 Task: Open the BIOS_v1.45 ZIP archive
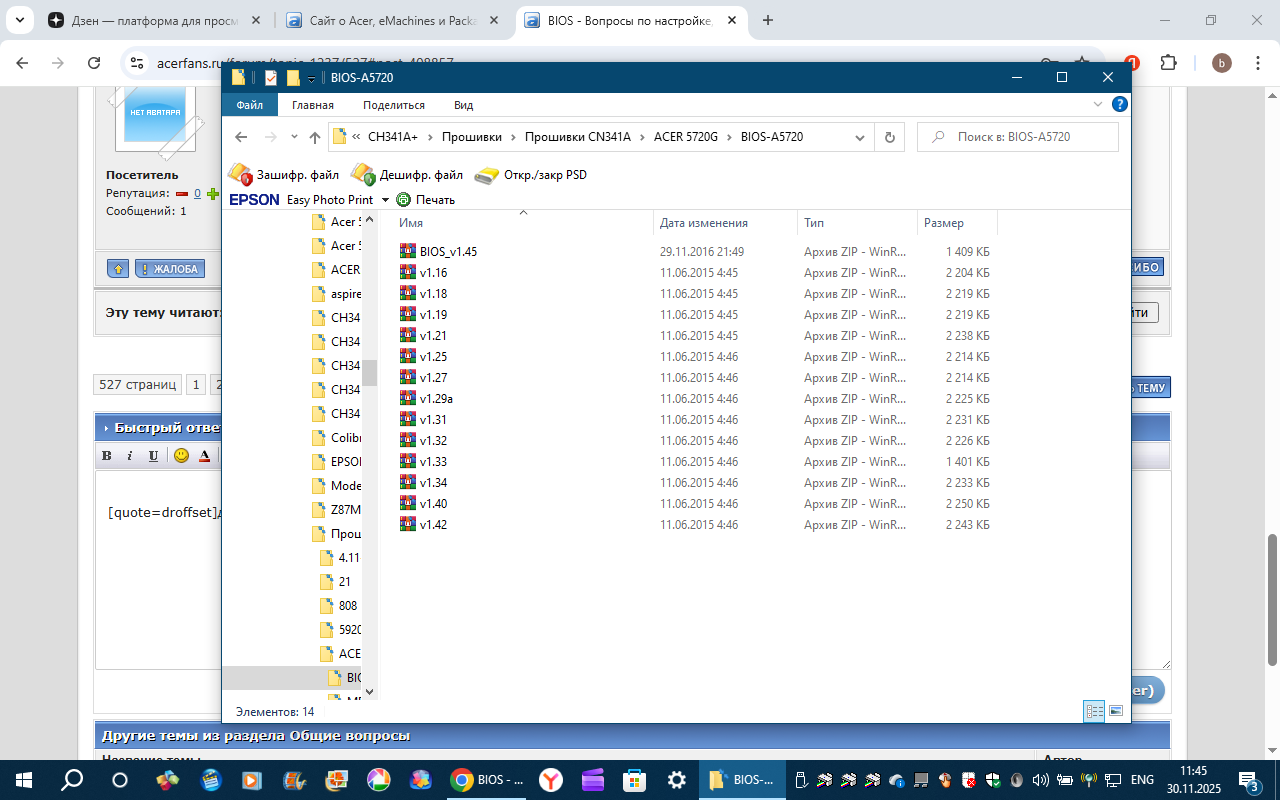click(x=447, y=252)
